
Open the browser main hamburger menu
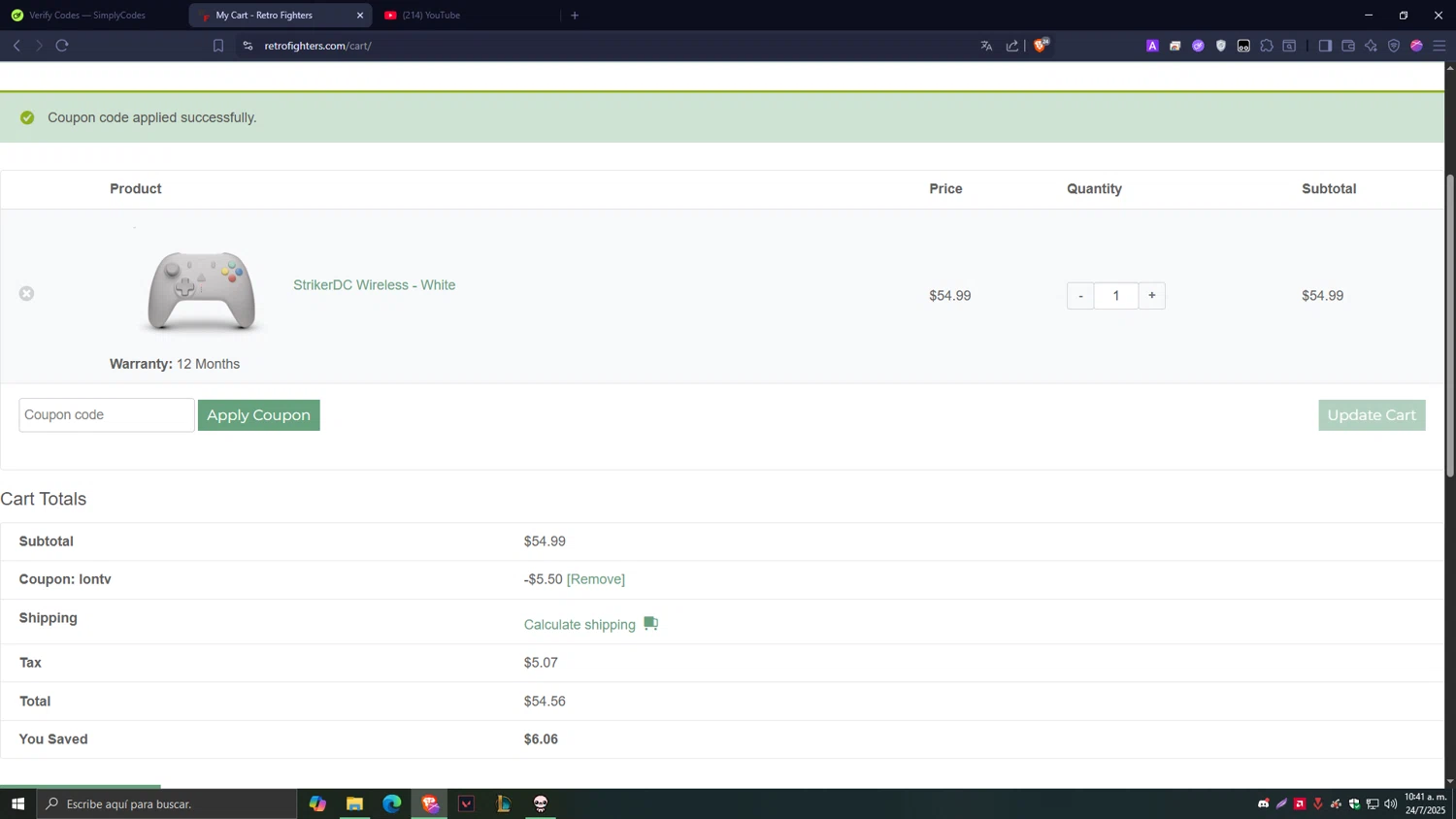click(1439, 46)
